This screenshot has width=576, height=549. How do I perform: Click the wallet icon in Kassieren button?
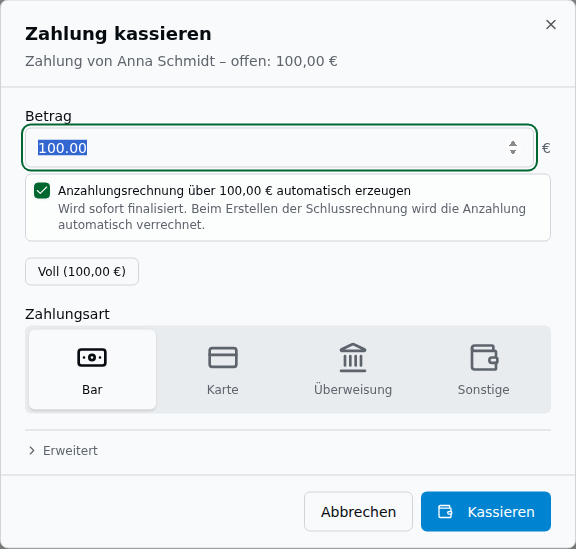coord(445,512)
